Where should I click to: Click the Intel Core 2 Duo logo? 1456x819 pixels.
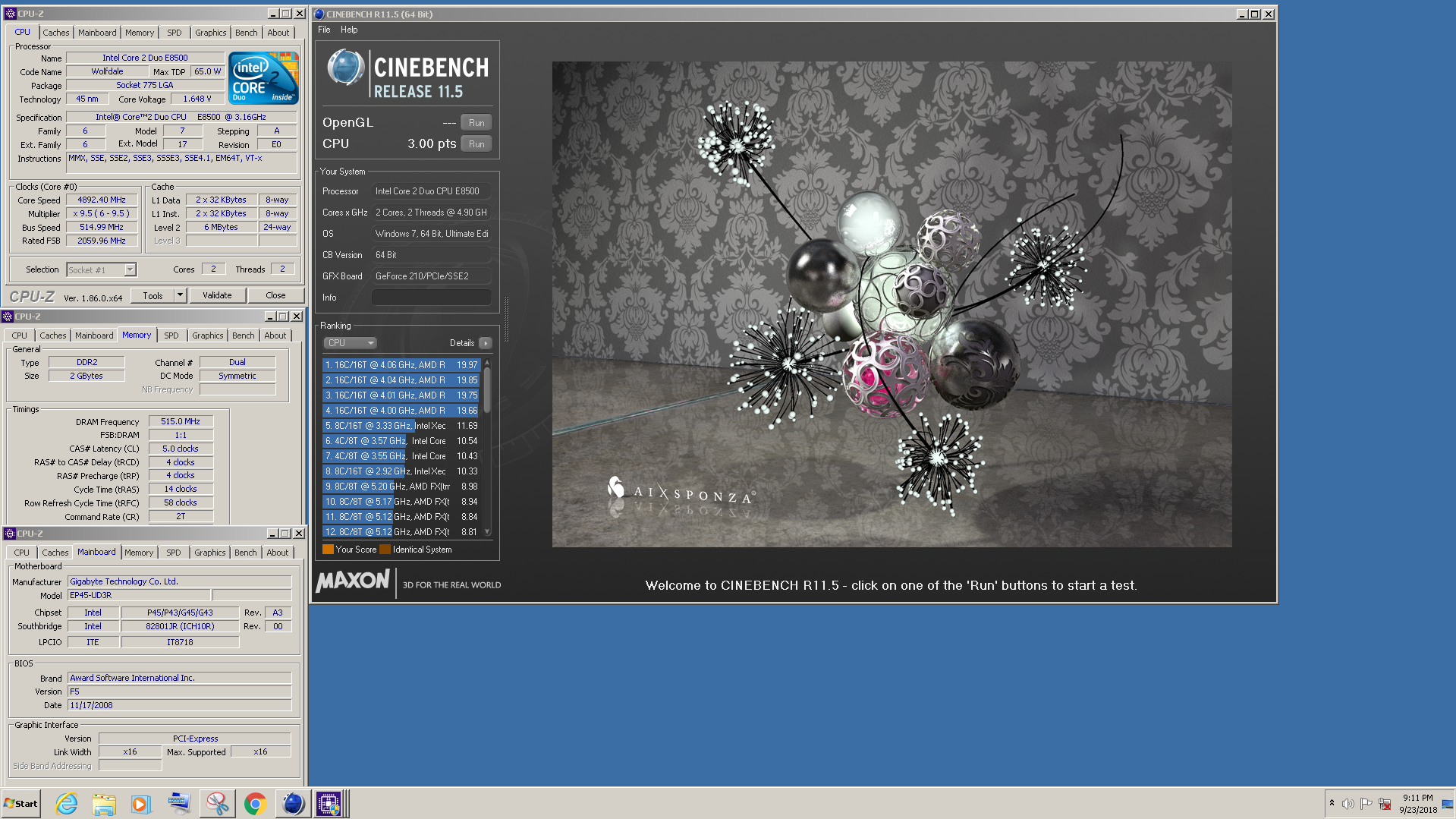[x=263, y=78]
